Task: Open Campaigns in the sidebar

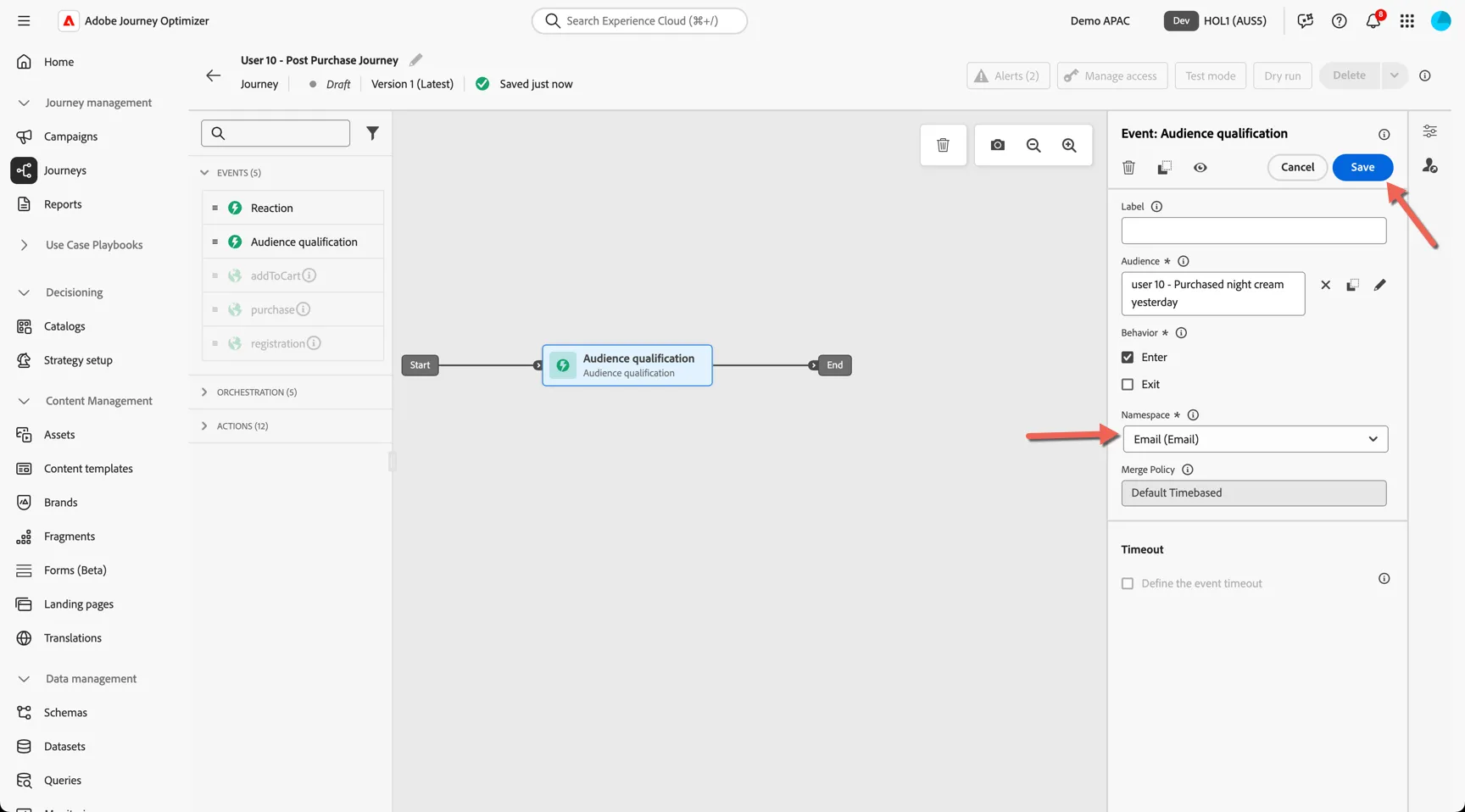Action: (x=70, y=136)
